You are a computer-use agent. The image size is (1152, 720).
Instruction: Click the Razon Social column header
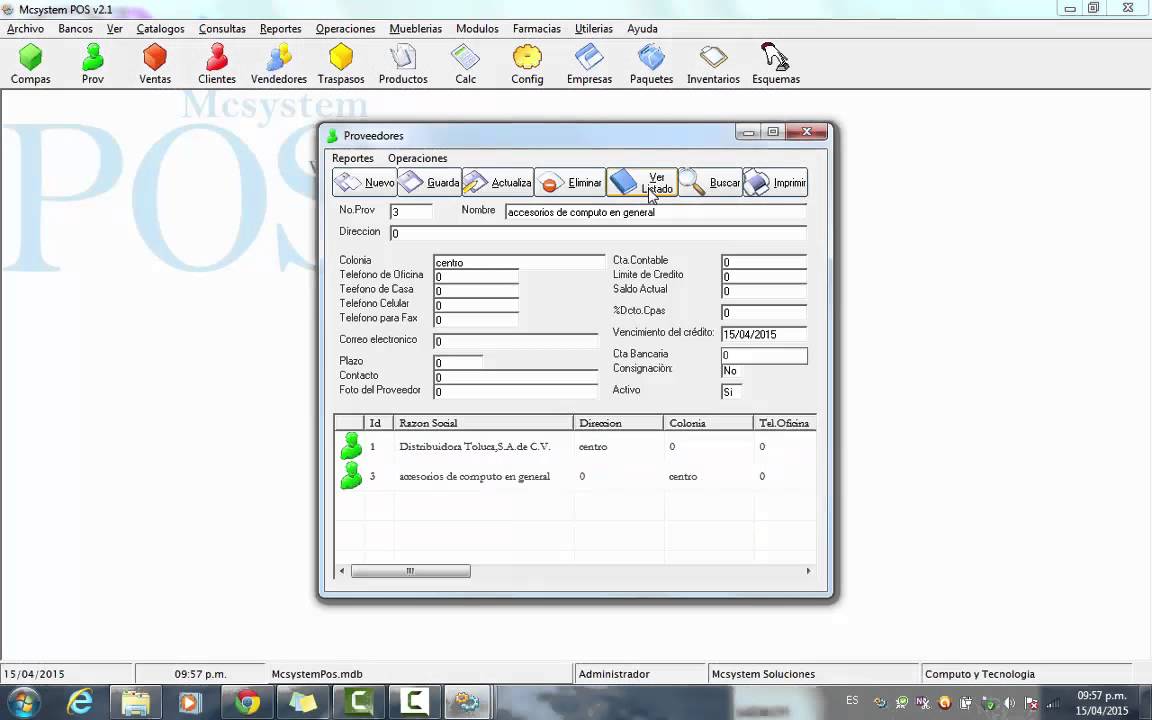click(483, 422)
